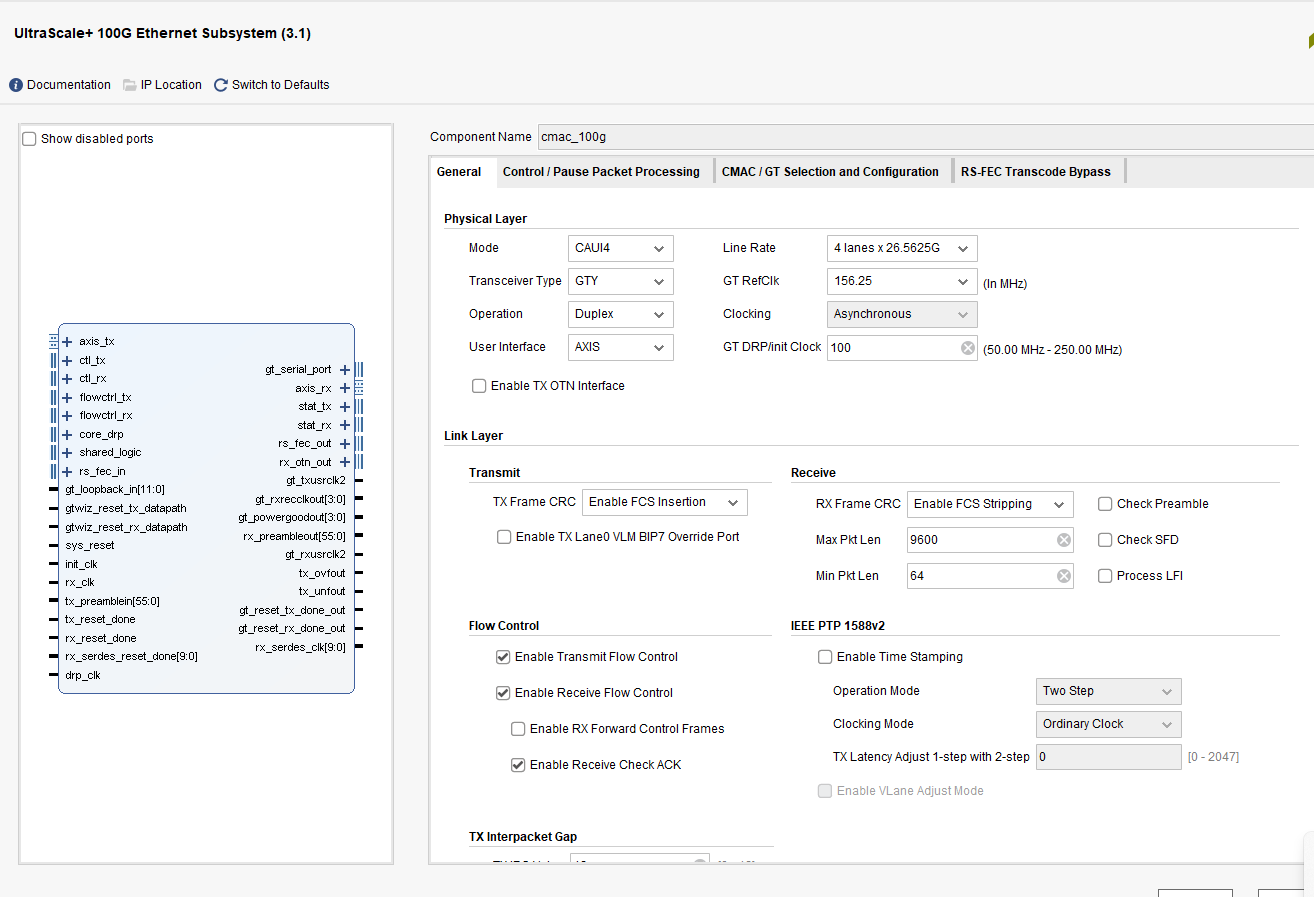This screenshot has height=897, width=1314.
Task: Open the Line Rate dropdown
Action: click(x=902, y=248)
